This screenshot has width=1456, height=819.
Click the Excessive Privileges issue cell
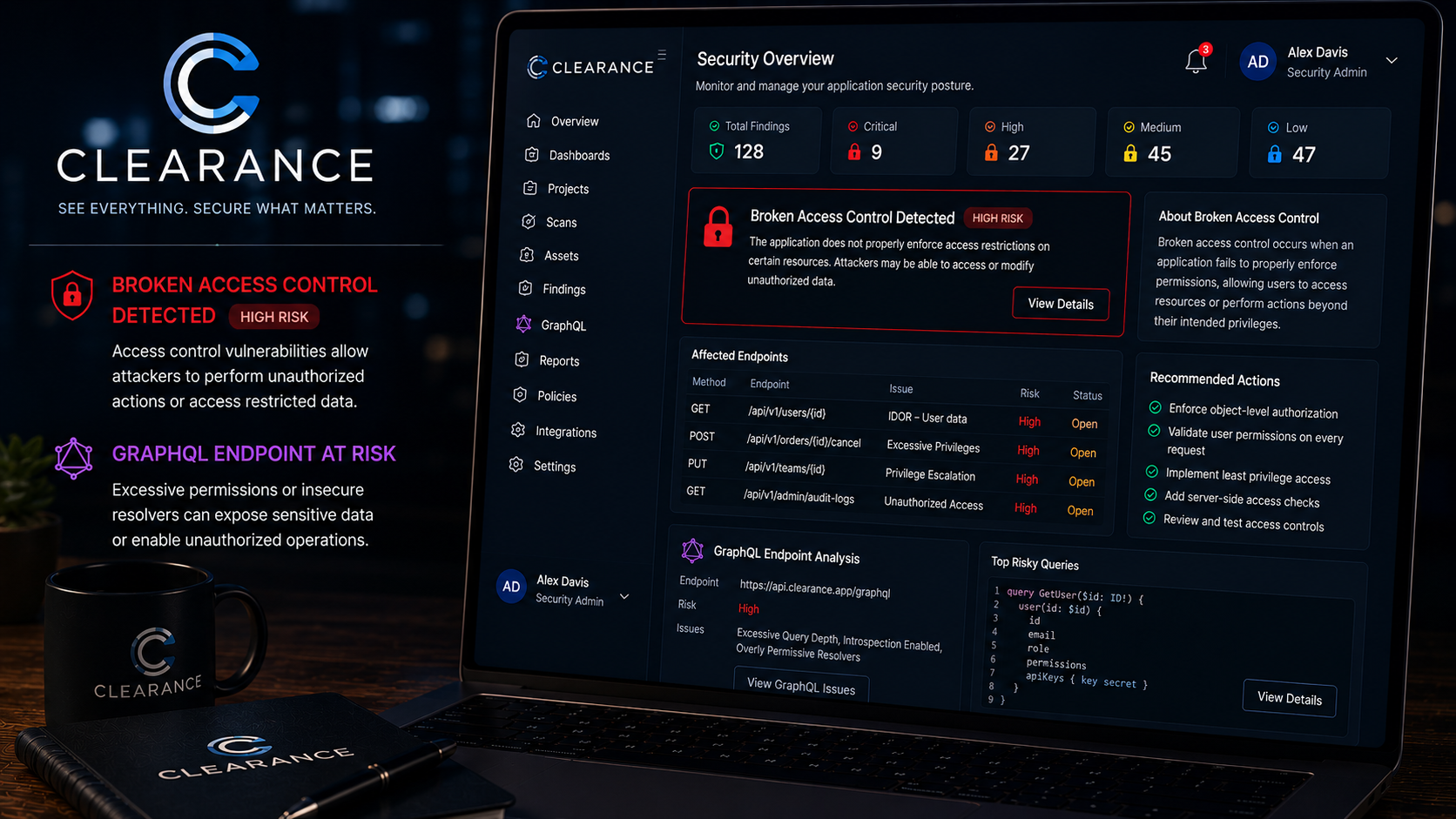[933, 446]
